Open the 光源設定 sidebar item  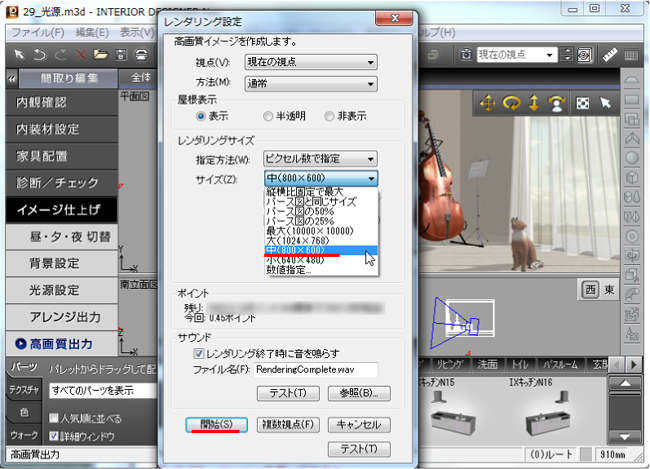[x=55, y=289]
